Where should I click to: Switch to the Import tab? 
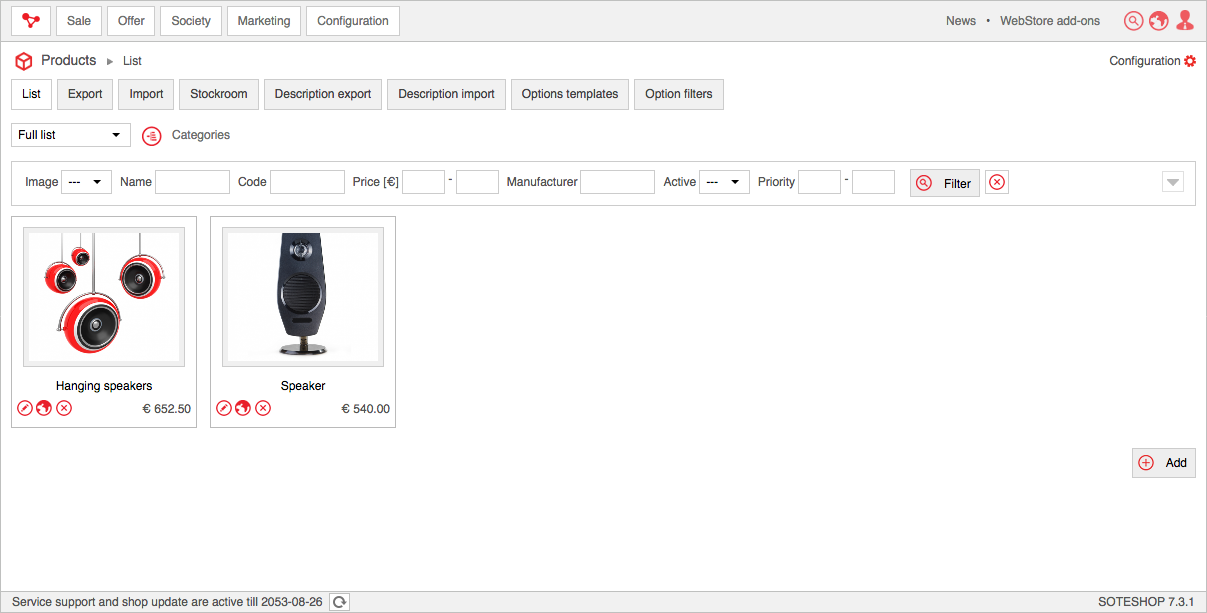[x=146, y=94]
